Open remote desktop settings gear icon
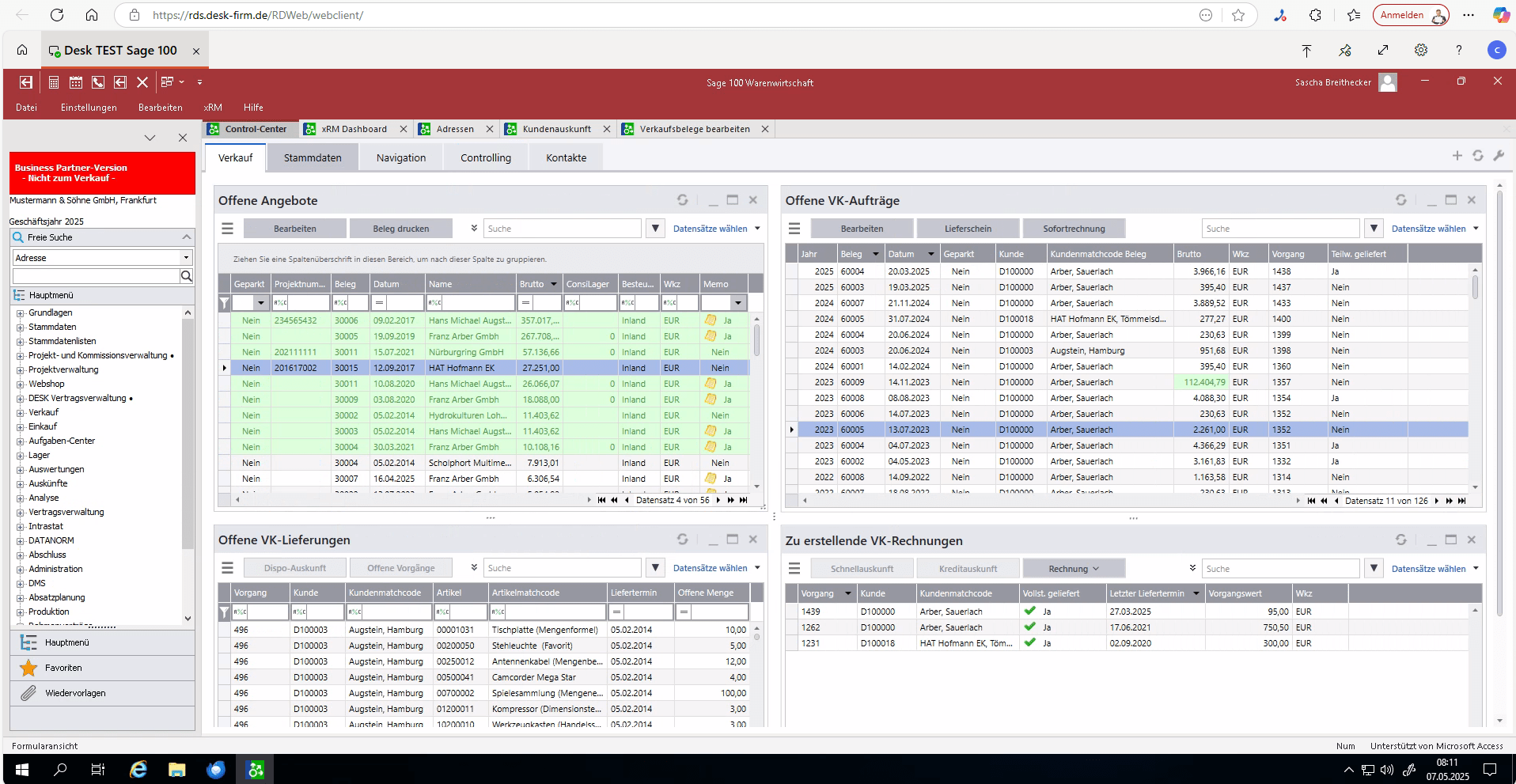The width and height of the screenshot is (1516, 784). coord(1421,50)
